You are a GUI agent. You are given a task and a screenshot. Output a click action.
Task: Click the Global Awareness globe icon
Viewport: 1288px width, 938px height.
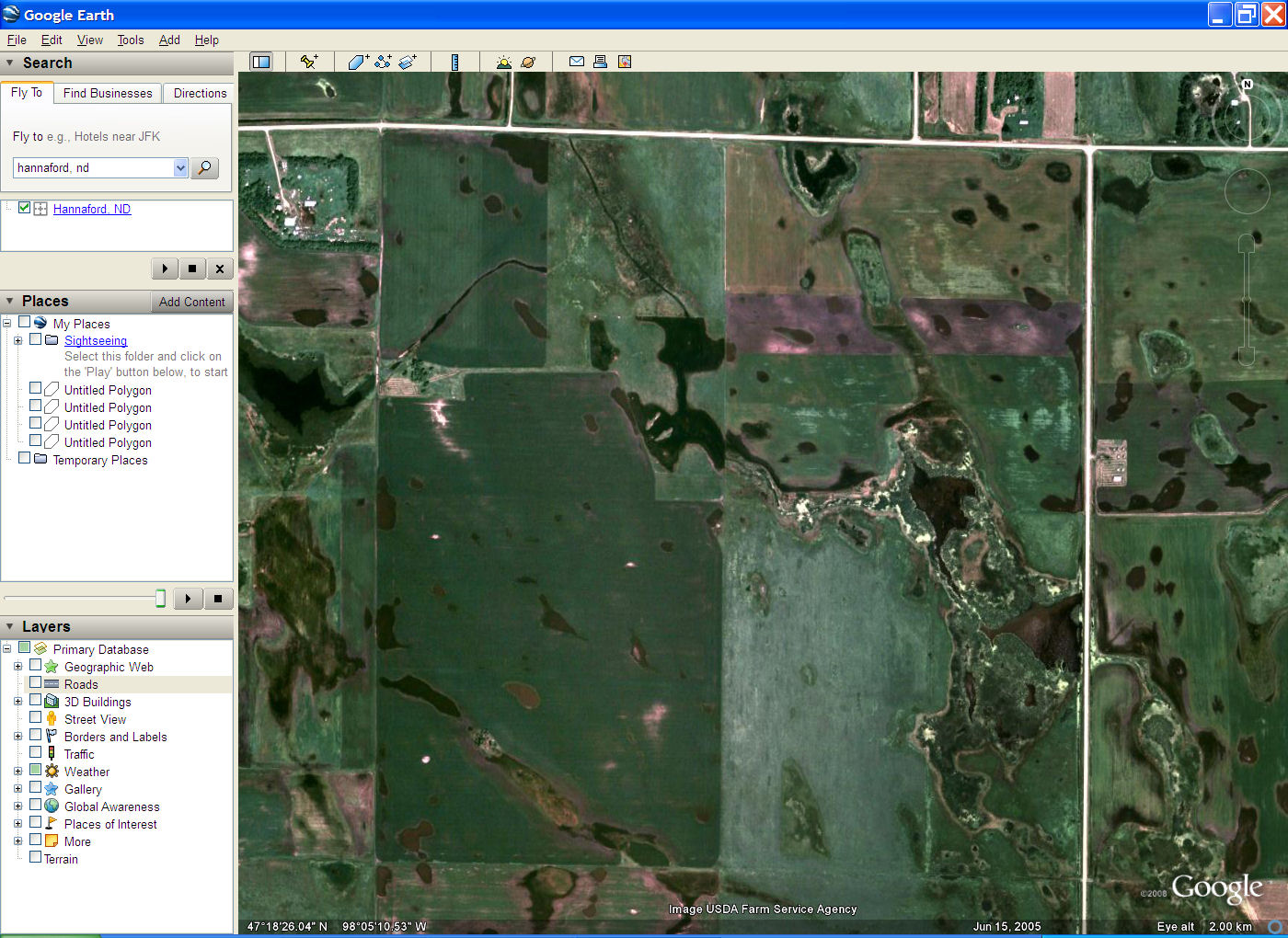tap(52, 806)
